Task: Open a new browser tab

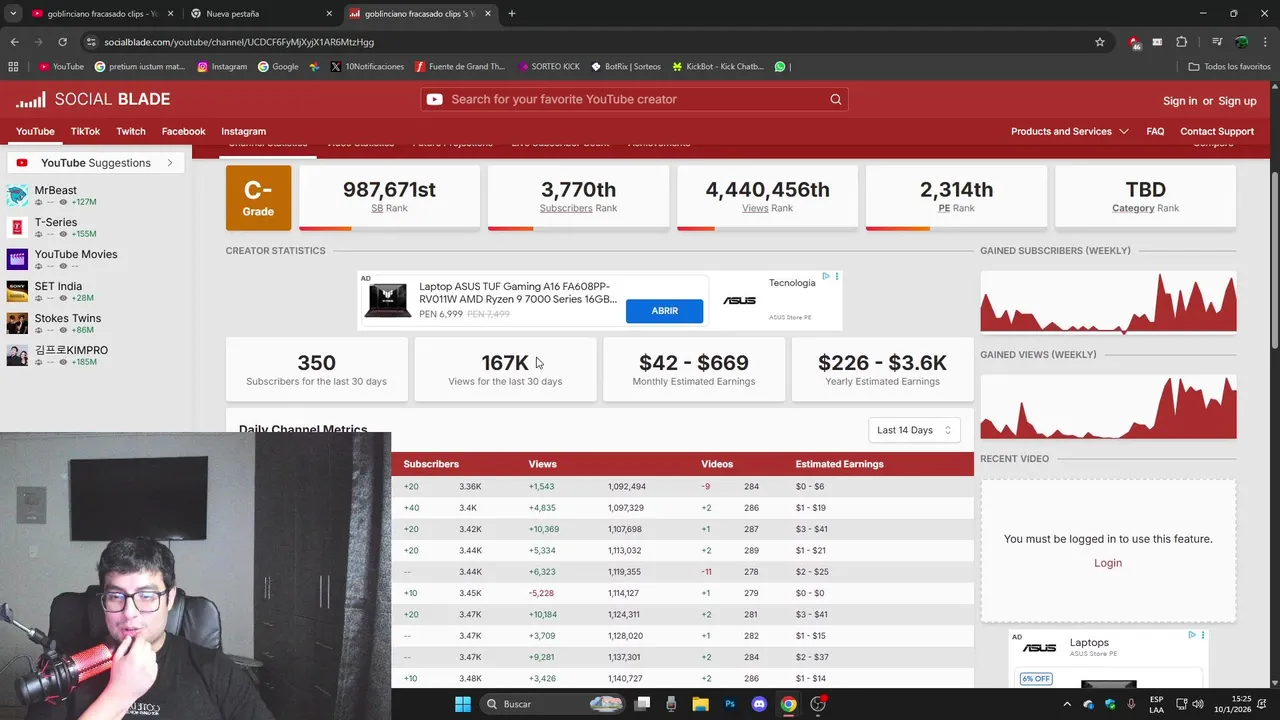Action: [512, 14]
